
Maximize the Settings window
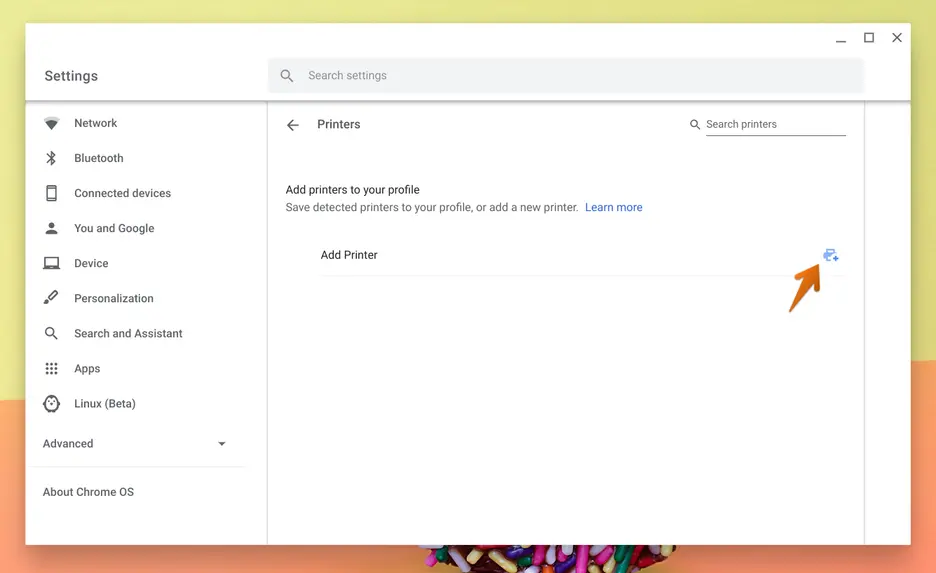pyautogui.click(x=869, y=38)
